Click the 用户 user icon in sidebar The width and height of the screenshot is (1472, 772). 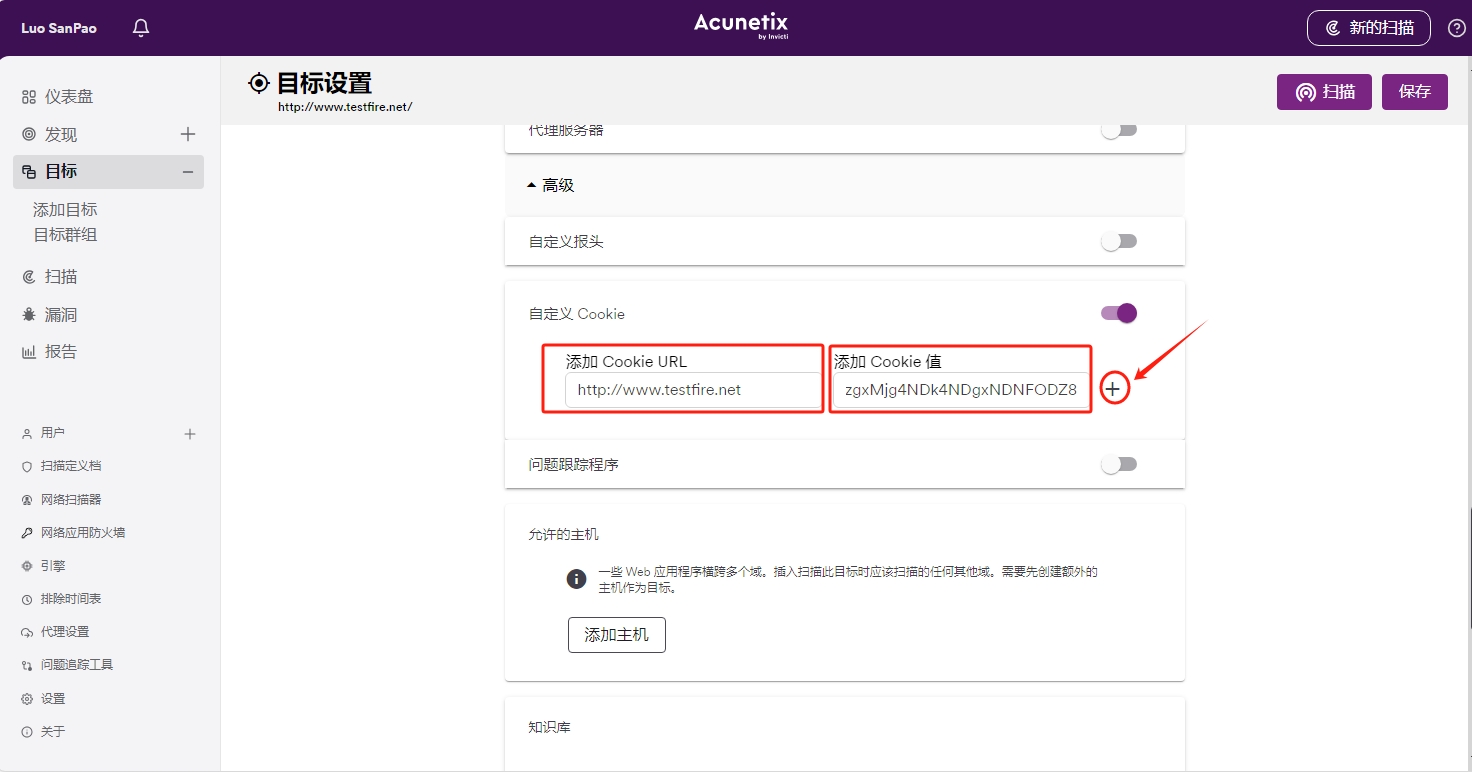click(27, 434)
